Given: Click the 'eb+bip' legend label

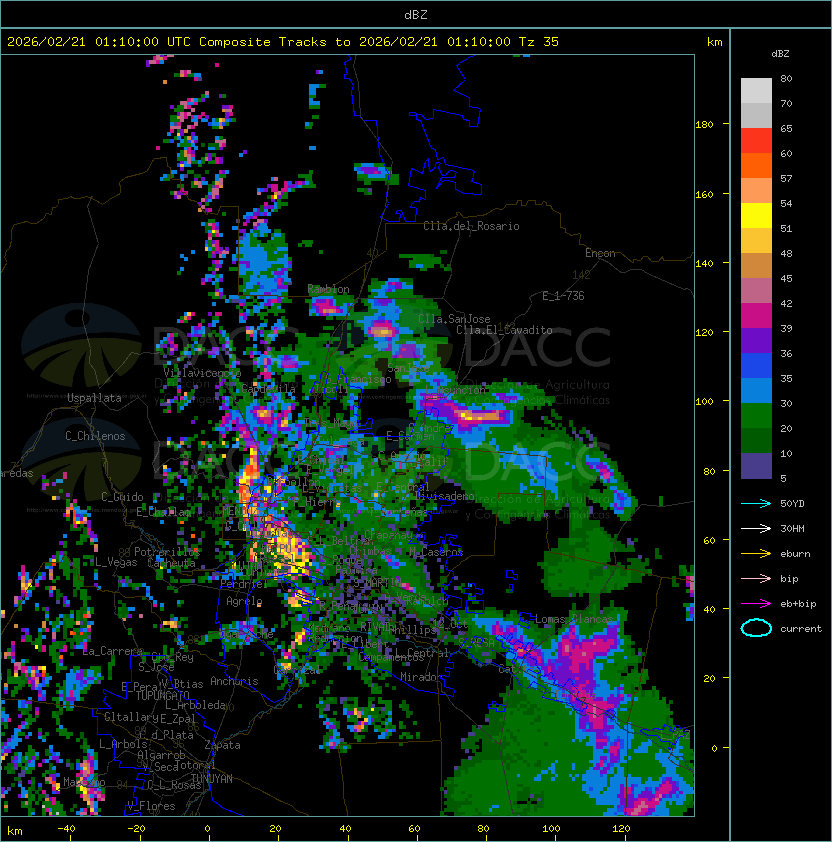Looking at the screenshot, I should click(x=798, y=604).
